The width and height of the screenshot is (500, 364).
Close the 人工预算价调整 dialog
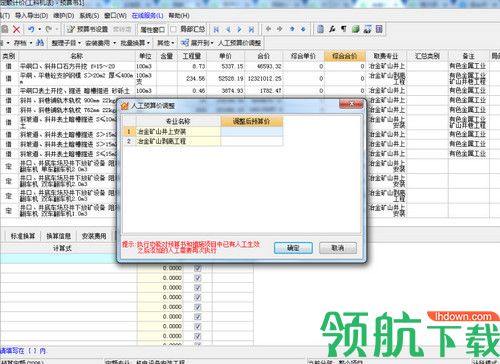[x=351, y=104]
